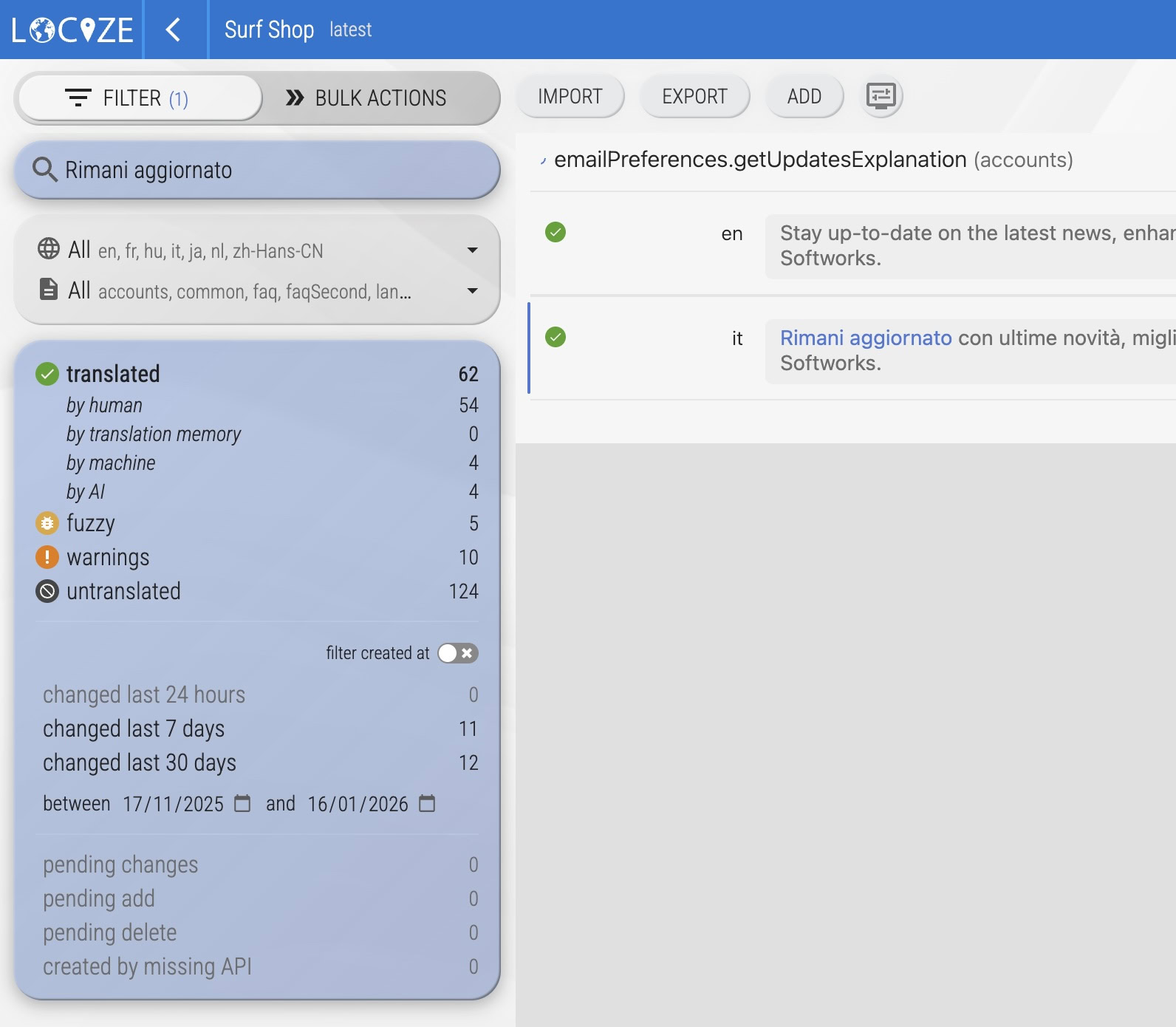Click the Import button
The image size is (1176, 1027).
tap(570, 97)
